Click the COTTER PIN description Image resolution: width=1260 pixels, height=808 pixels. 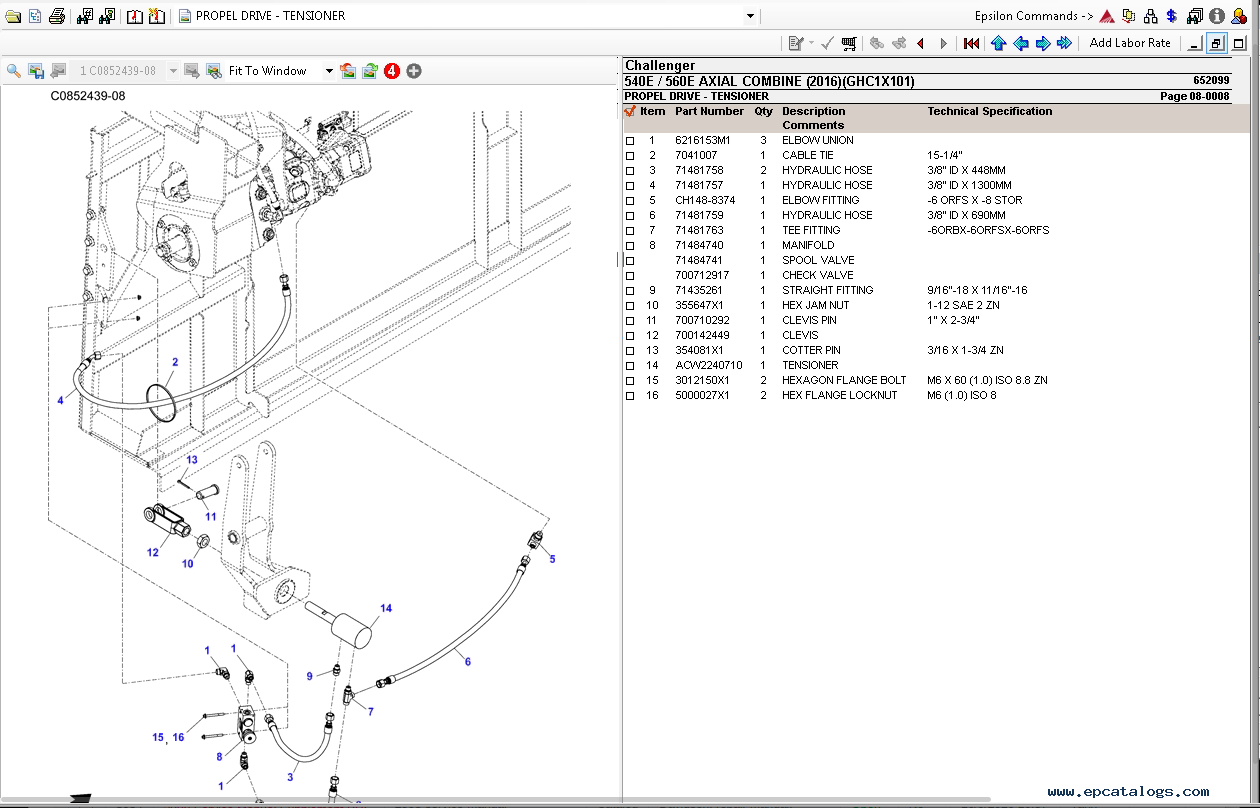(x=811, y=351)
